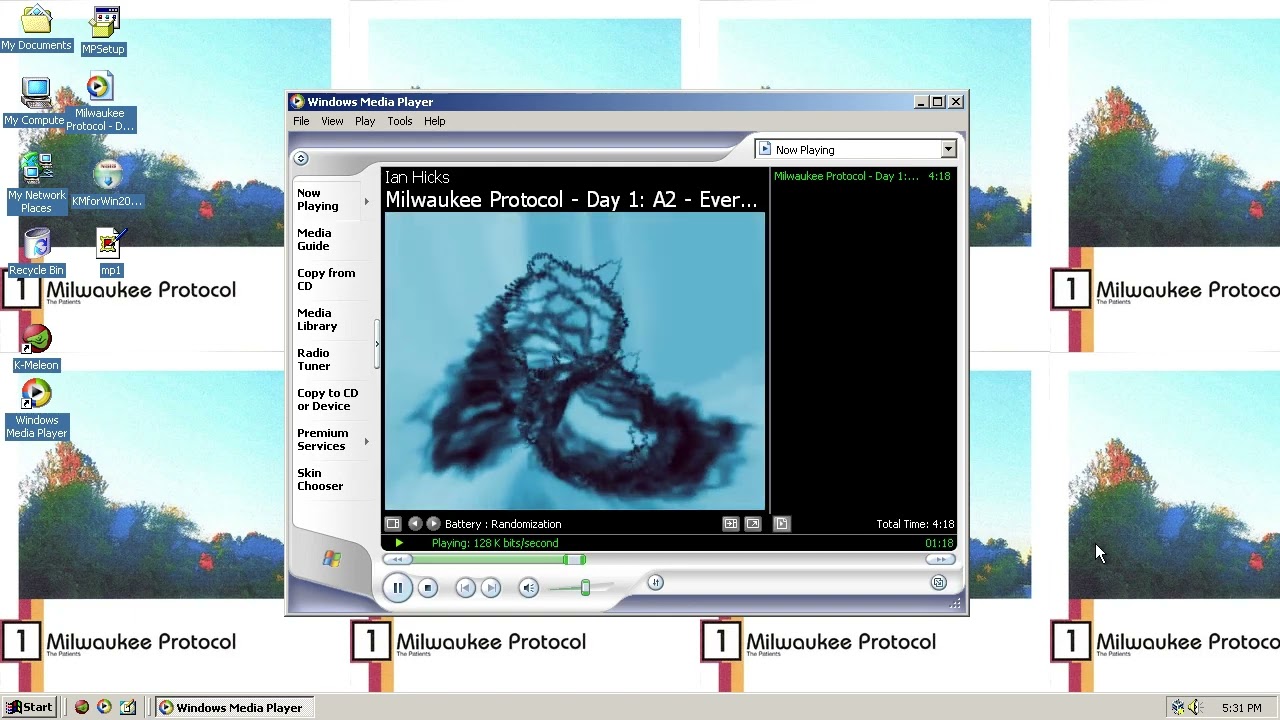Launch Media Player from quick launch bar
Viewport: 1280px width, 720px height.
(104, 707)
